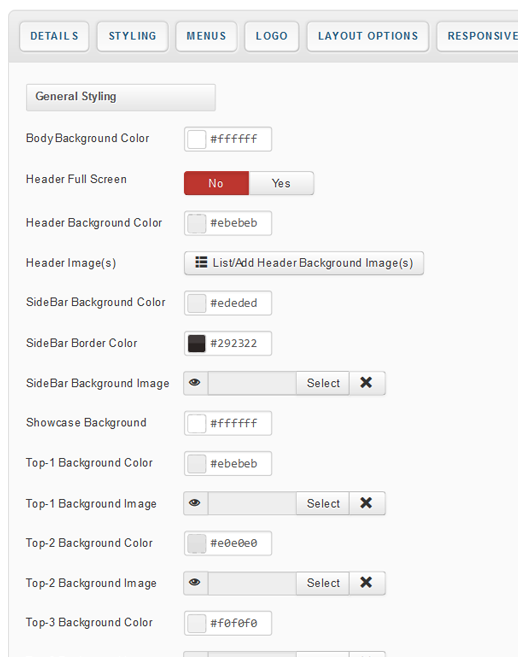Open SideBar Border Color dark swatch
The height and width of the screenshot is (657, 518).
[x=197, y=343]
